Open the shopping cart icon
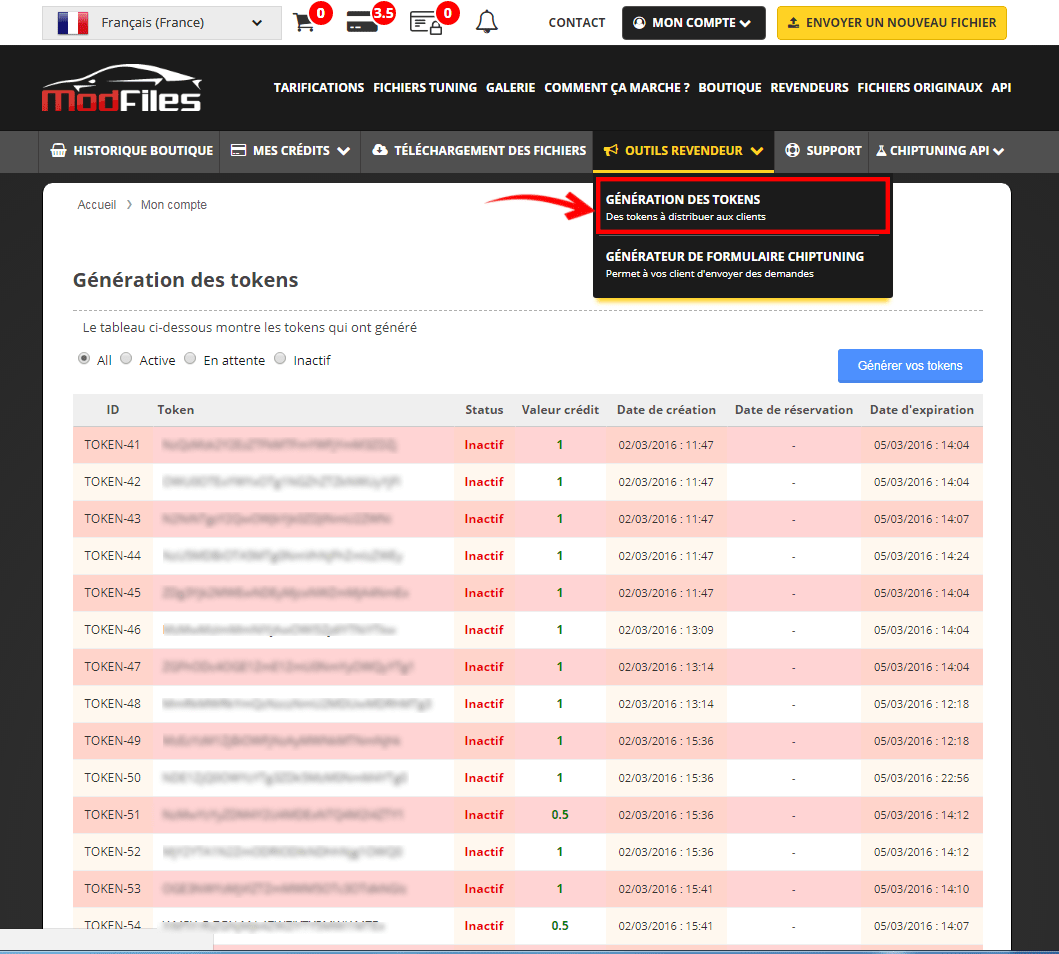 pos(304,23)
